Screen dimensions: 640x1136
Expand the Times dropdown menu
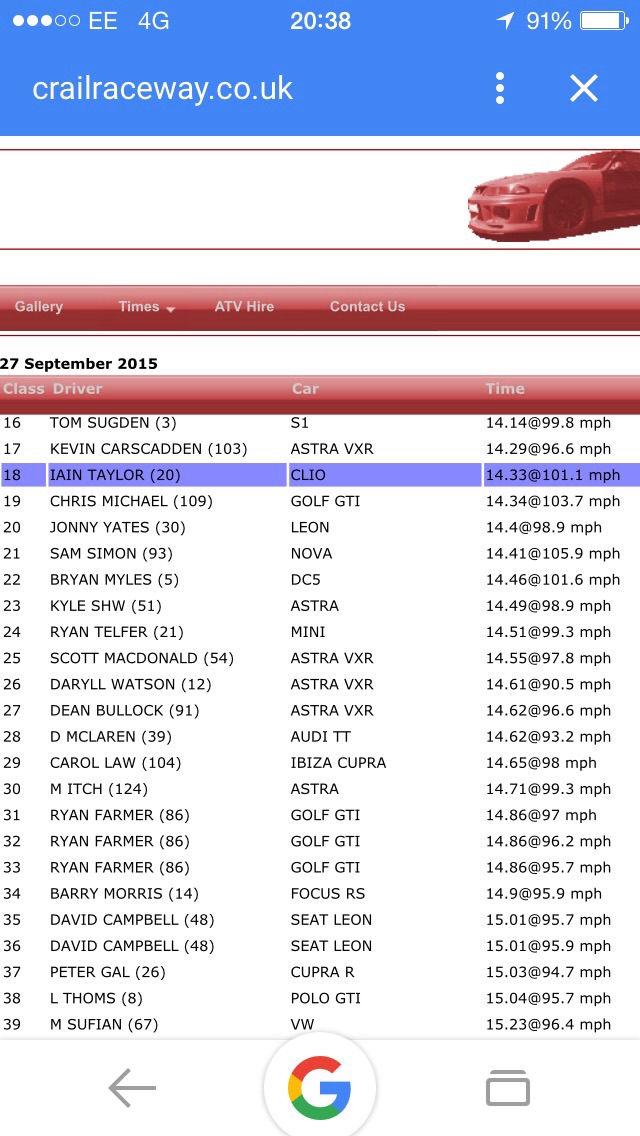click(146, 307)
